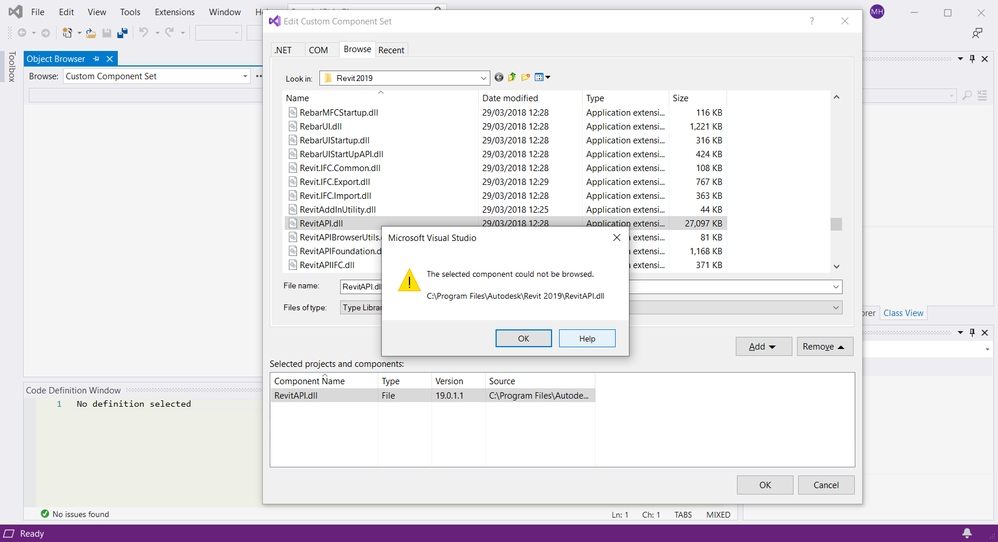The width and height of the screenshot is (998, 542).
Task: Click the green No issues found checkmark
Action: [45, 514]
